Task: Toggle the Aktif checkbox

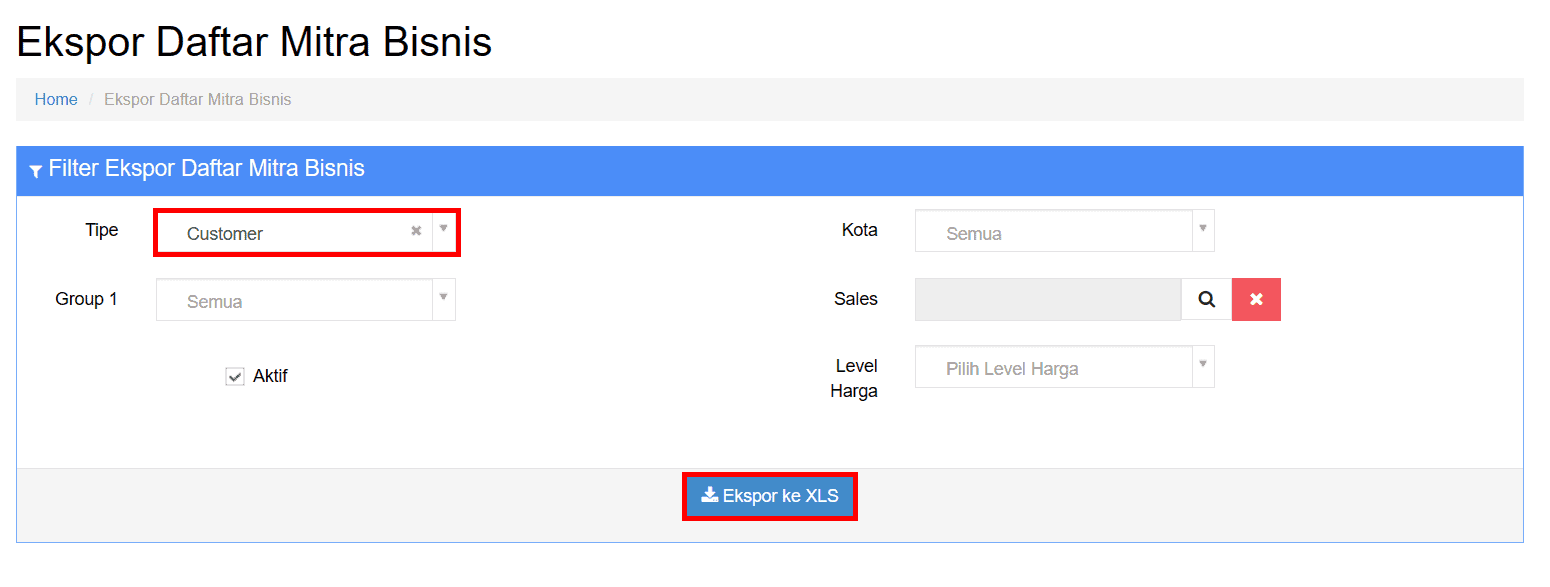Action: [x=235, y=377]
